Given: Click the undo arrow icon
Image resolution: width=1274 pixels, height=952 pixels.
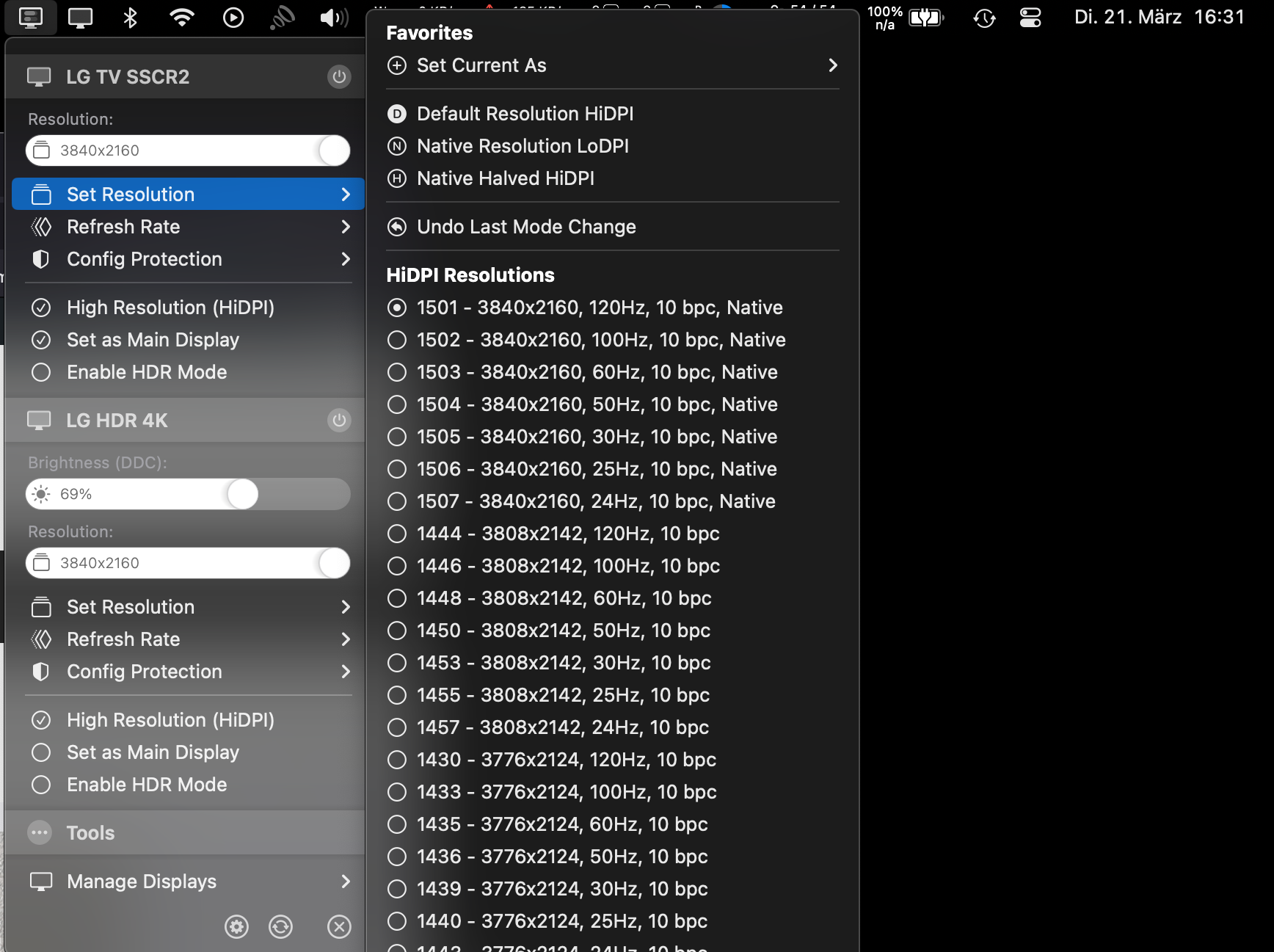Looking at the screenshot, I should click(x=397, y=227).
